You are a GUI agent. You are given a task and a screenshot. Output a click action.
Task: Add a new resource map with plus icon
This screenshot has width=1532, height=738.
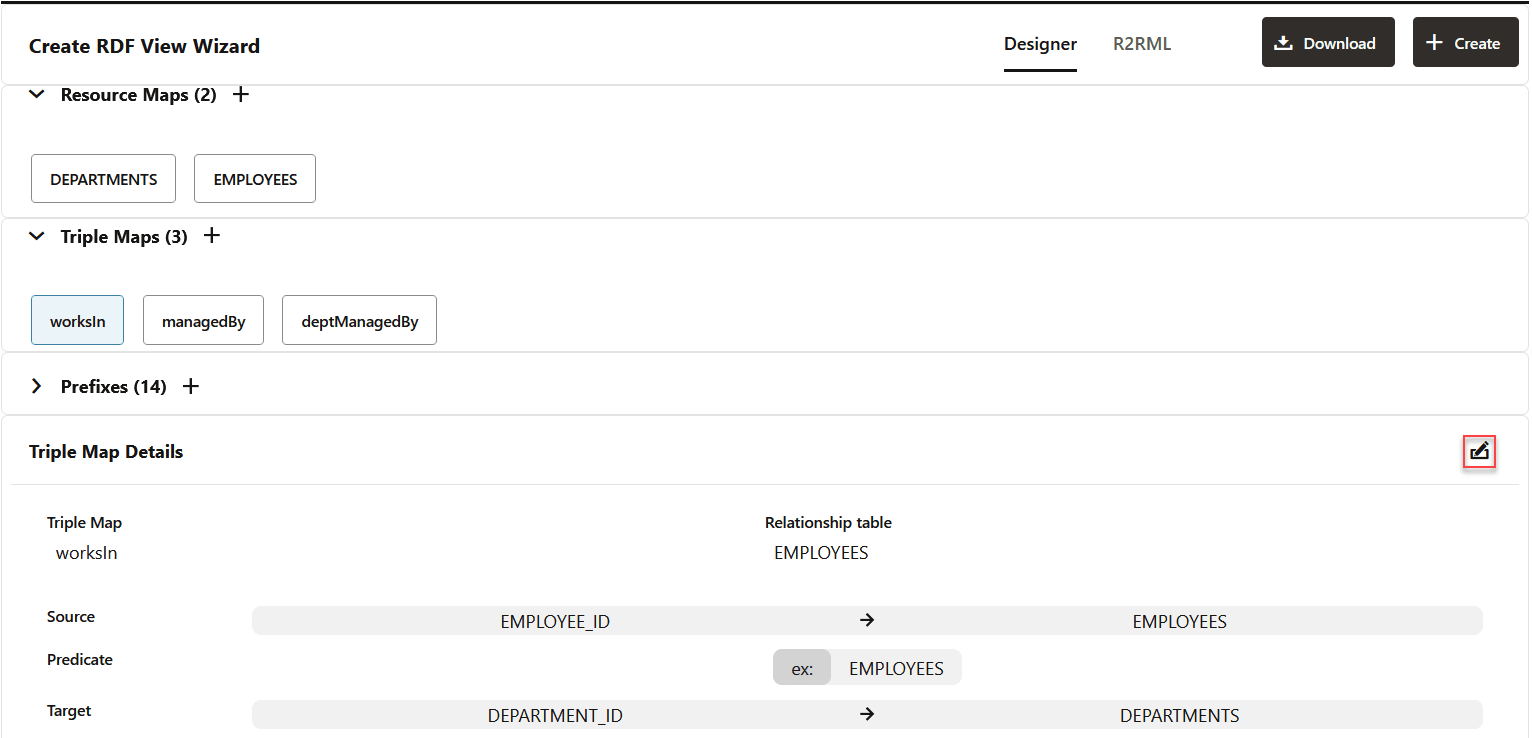click(x=240, y=95)
